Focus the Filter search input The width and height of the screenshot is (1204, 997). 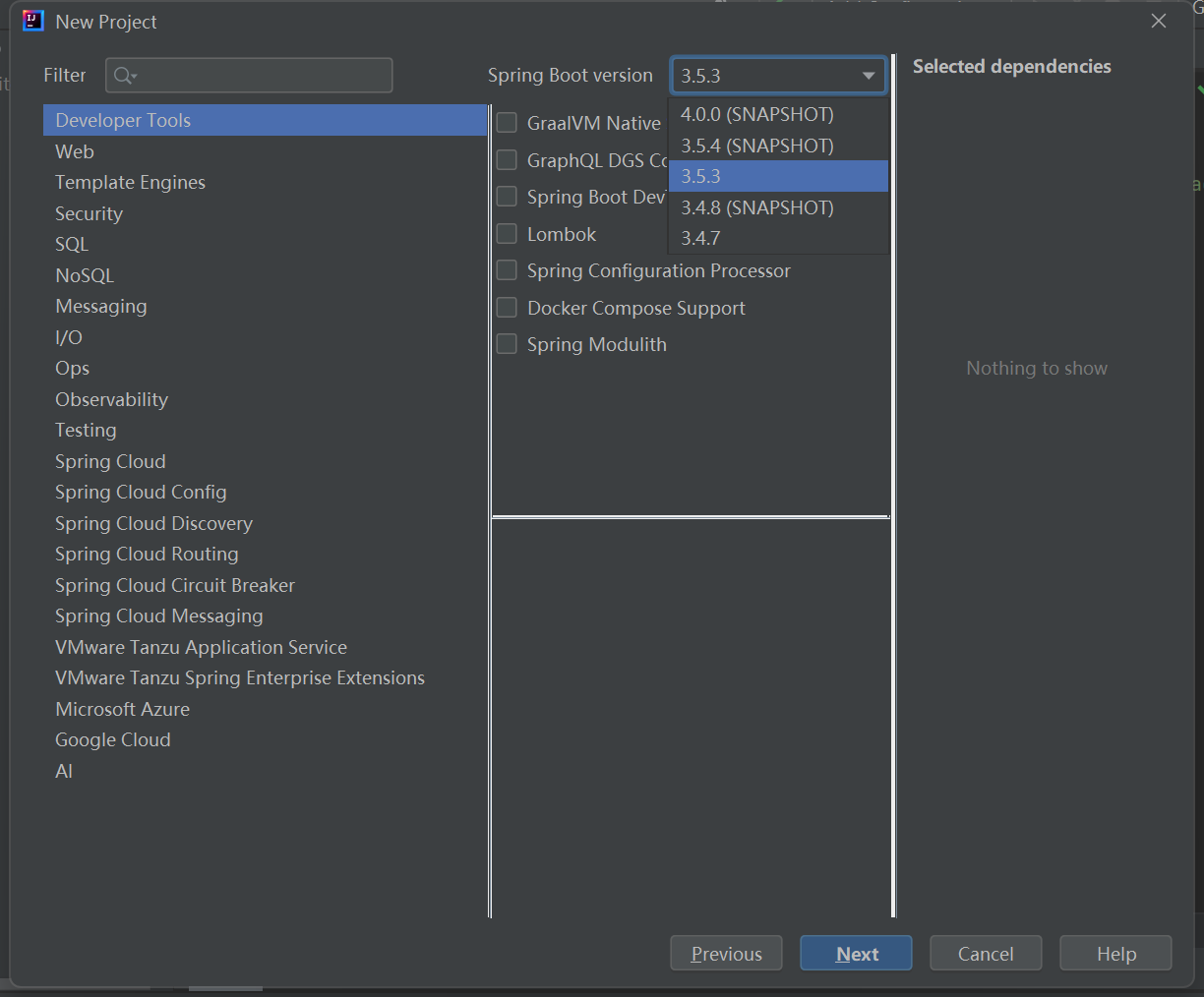(x=249, y=76)
